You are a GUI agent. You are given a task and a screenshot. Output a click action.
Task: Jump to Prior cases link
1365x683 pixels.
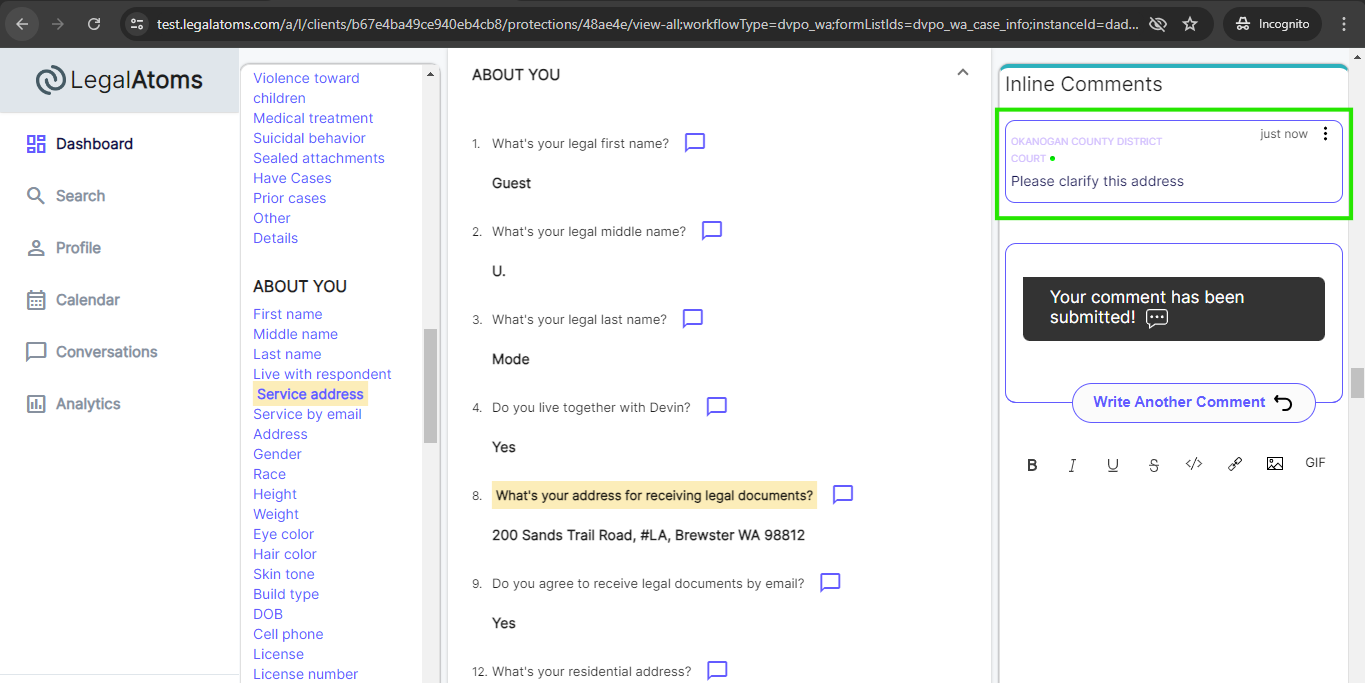(x=290, y=198)
